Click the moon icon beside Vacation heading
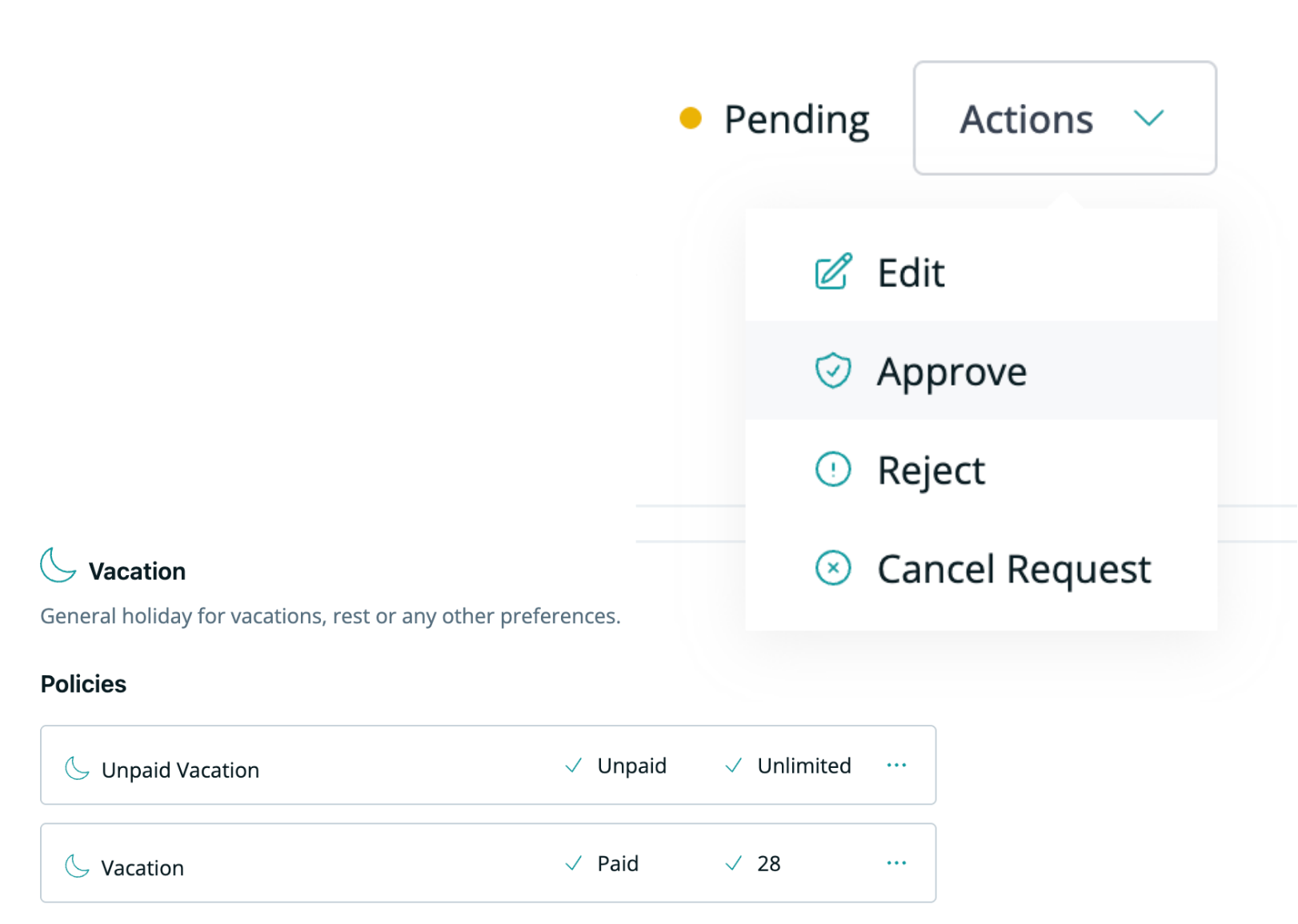 [x=58, y=565]
